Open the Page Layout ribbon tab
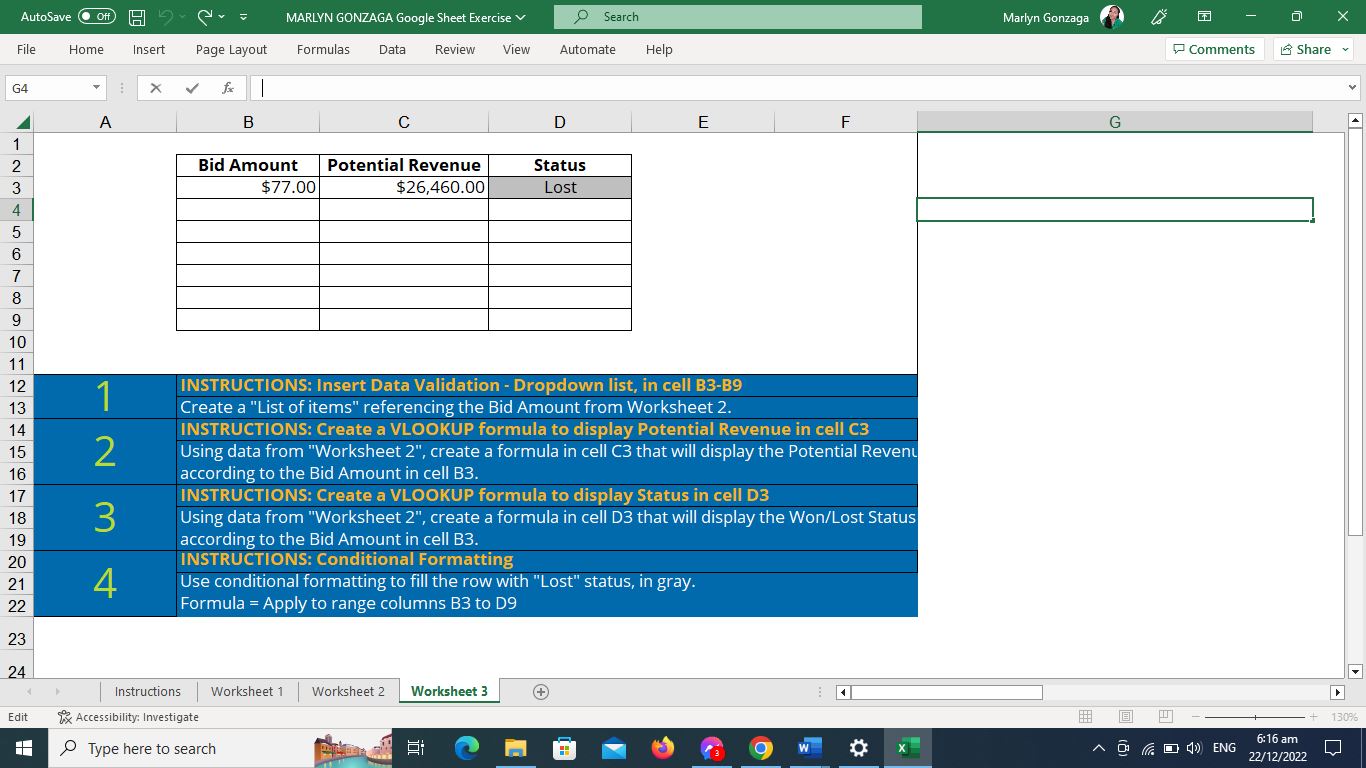1366x768 pixels. coord(231,49)
